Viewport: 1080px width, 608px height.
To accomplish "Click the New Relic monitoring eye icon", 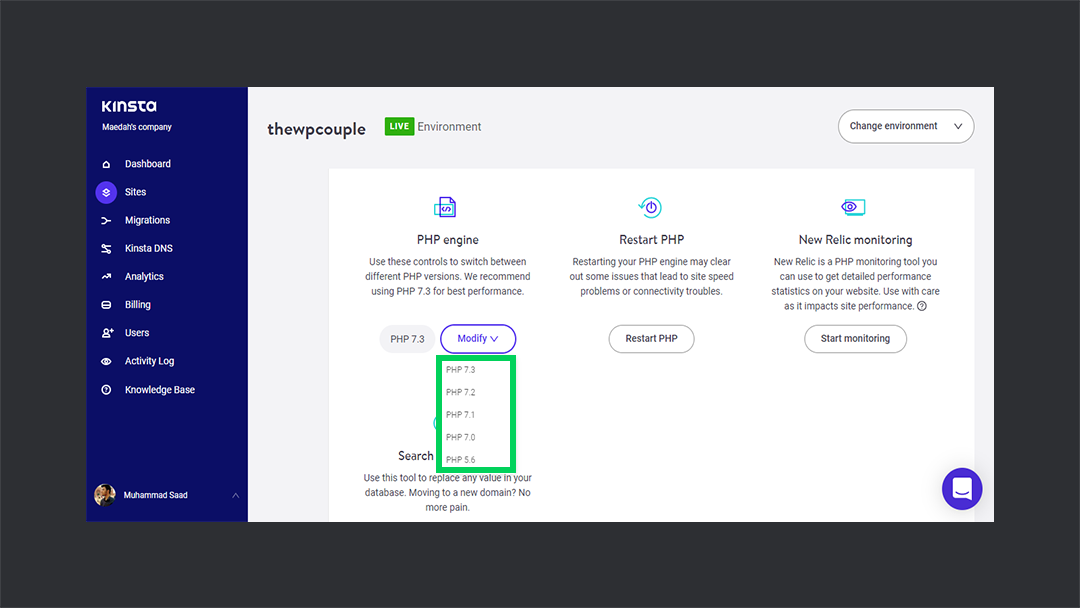I will click(853, 207).
